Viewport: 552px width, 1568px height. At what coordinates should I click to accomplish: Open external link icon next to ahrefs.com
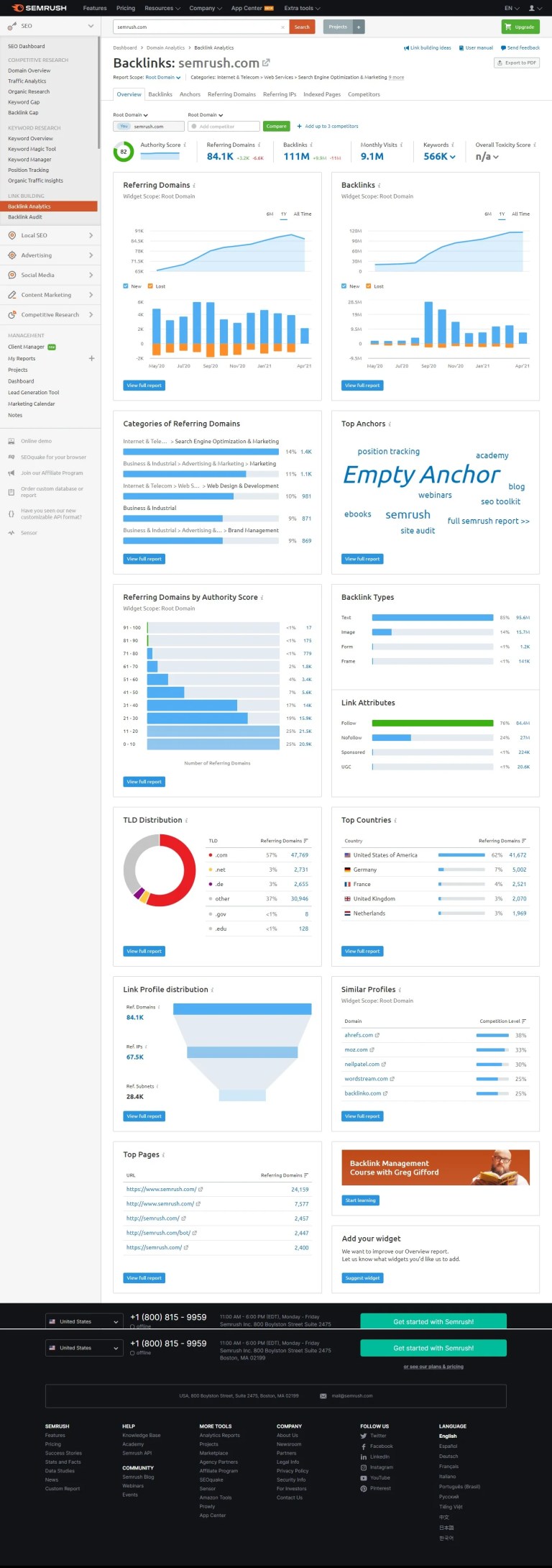pyautogui.click(x=377, y=1035)
